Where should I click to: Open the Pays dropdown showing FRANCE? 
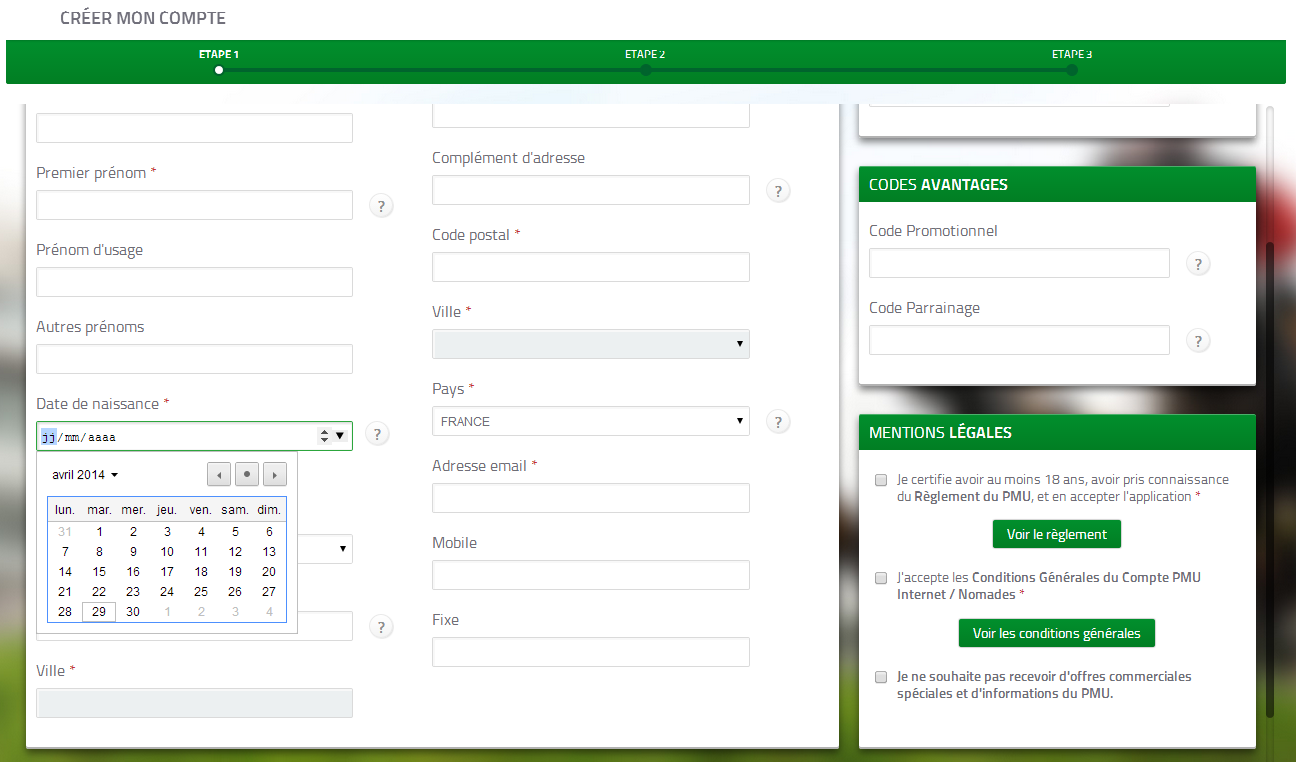[x=590, y=422]
